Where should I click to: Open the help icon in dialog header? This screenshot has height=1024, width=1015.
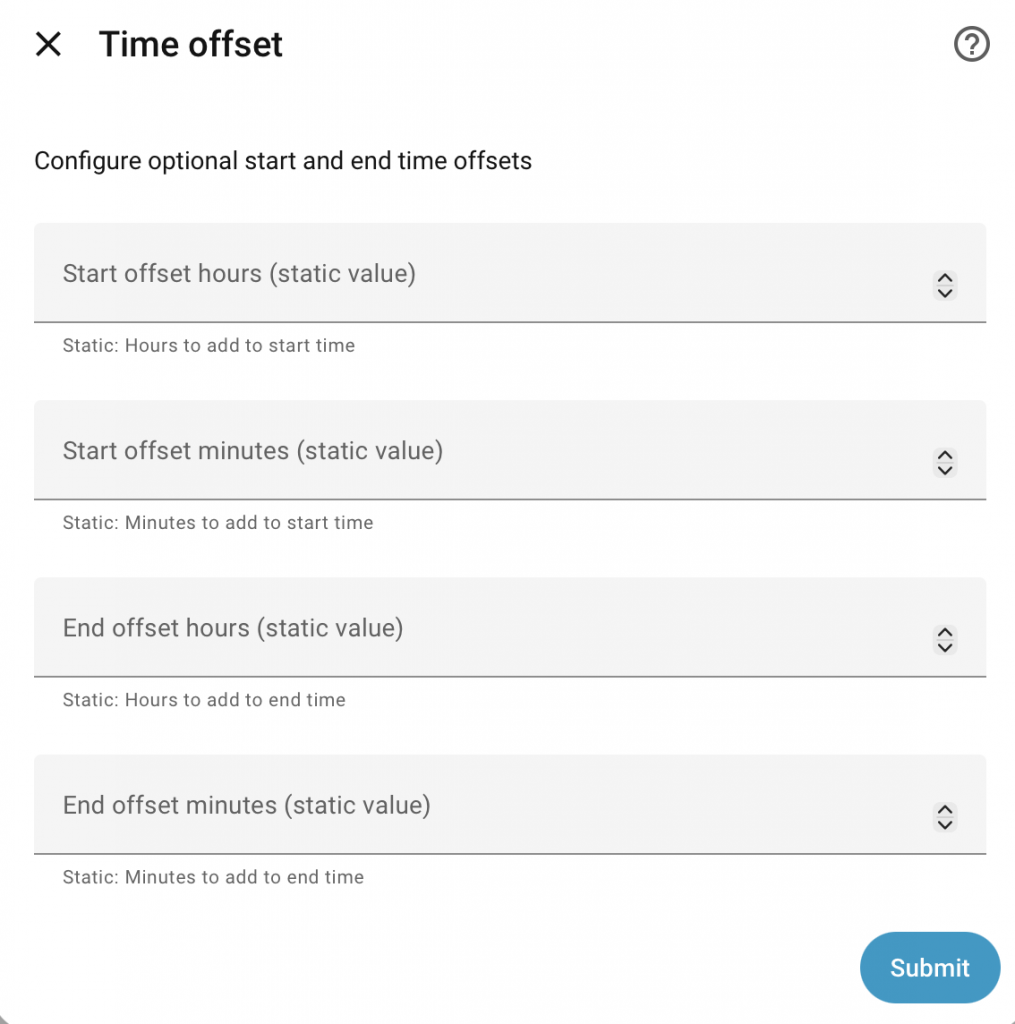coord(971,44)
